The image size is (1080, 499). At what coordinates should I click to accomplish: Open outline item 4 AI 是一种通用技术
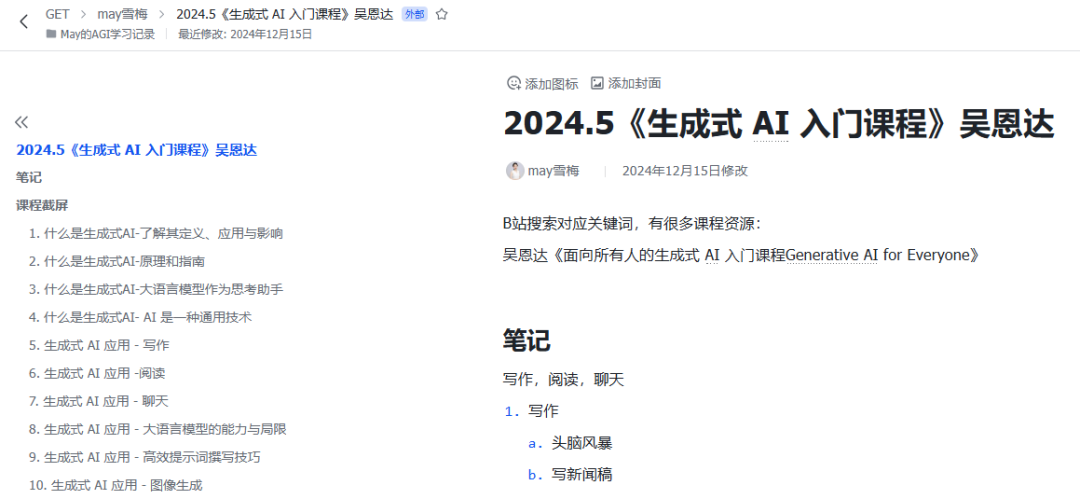(x=141, y=318)
